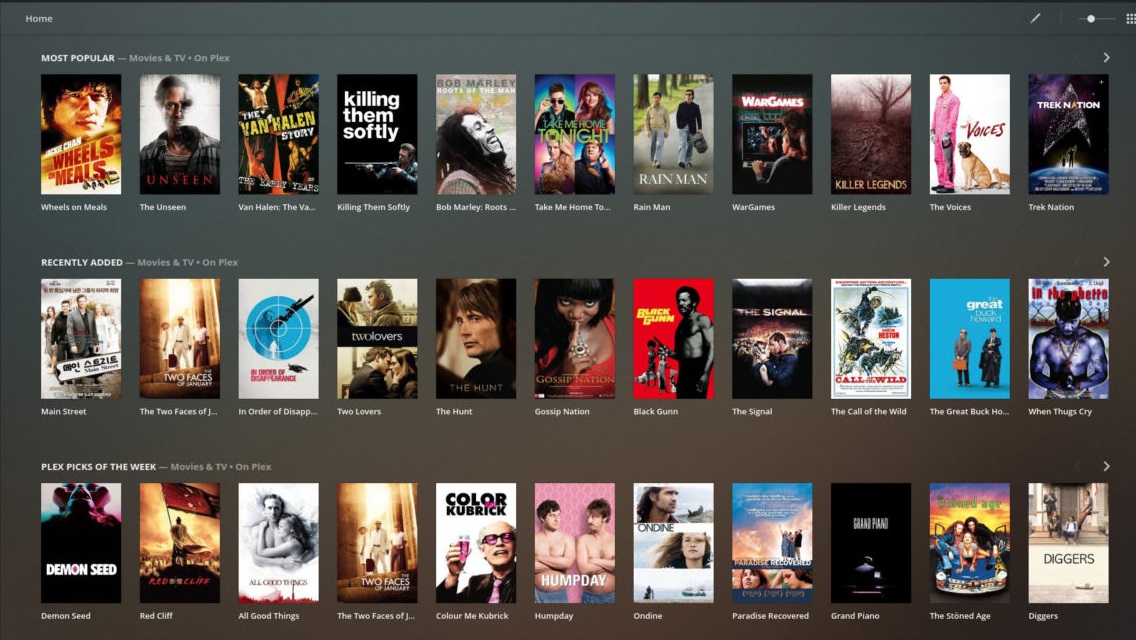Open The Unseen poster
Screen dimensions: 1136x640
[180, 134]
